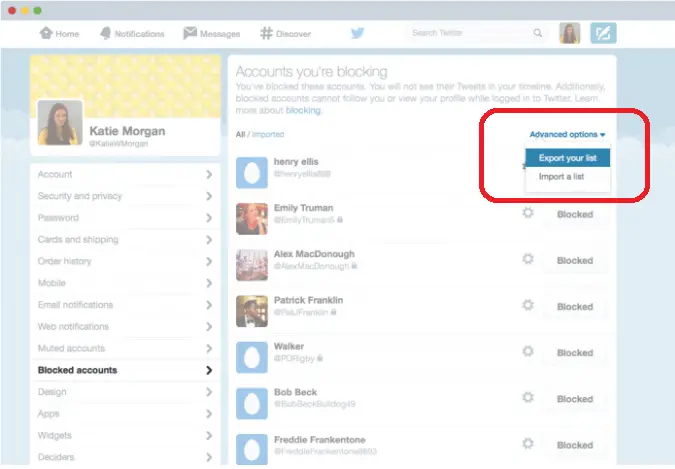
Task: Open gear menu for Freddie Frankentone
Action: (x=528, y=443)
